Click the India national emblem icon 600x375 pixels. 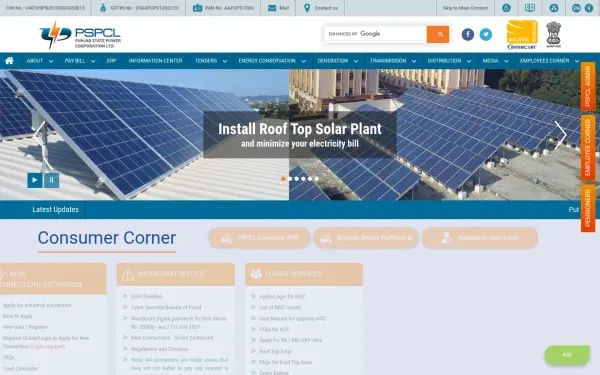[553, 34]
